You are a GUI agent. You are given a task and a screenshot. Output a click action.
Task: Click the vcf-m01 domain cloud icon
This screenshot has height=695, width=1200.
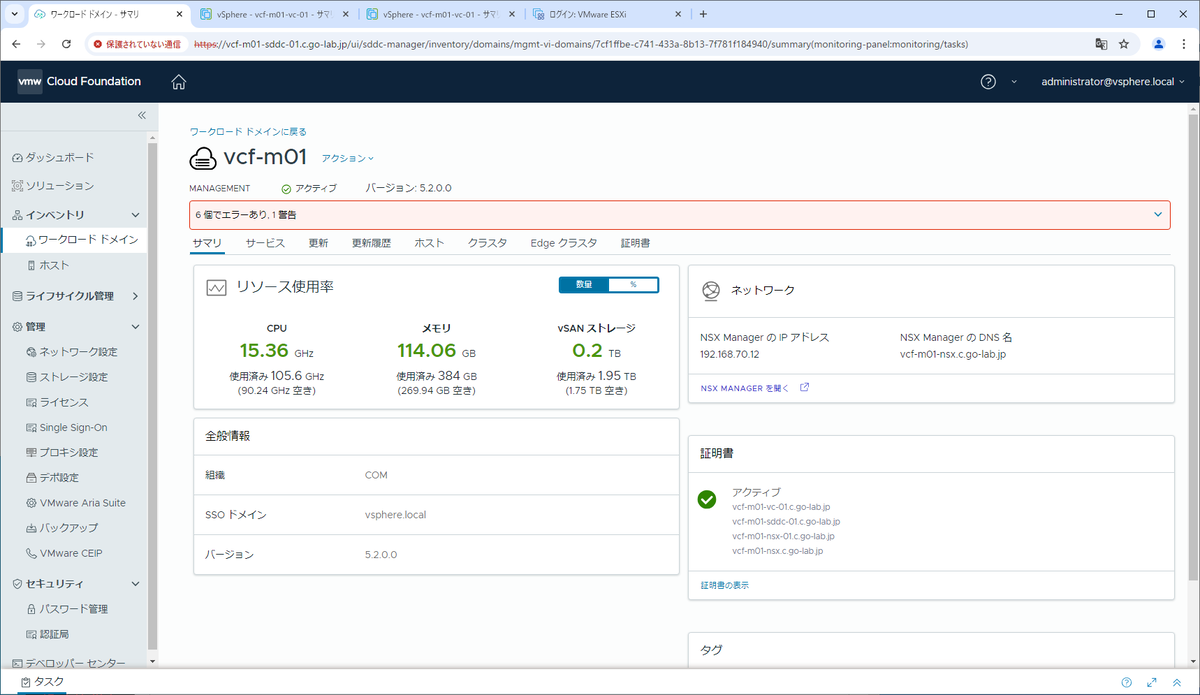pyautogui.click(x=203, y=158)
